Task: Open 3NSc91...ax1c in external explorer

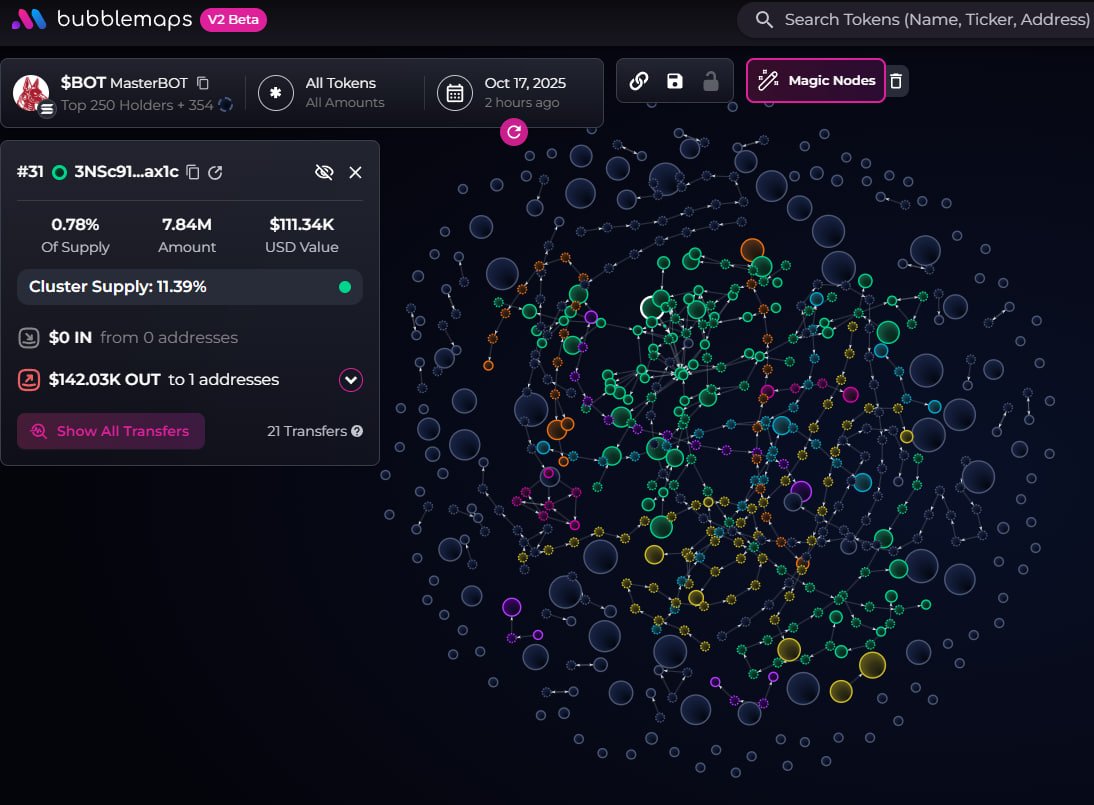Action: (215, 172)
